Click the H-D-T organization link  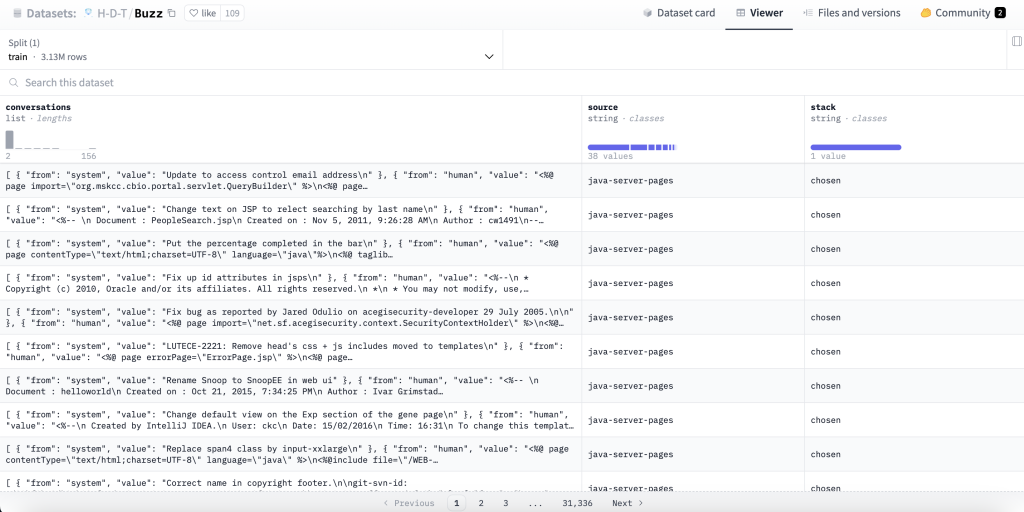click(112, 13)
